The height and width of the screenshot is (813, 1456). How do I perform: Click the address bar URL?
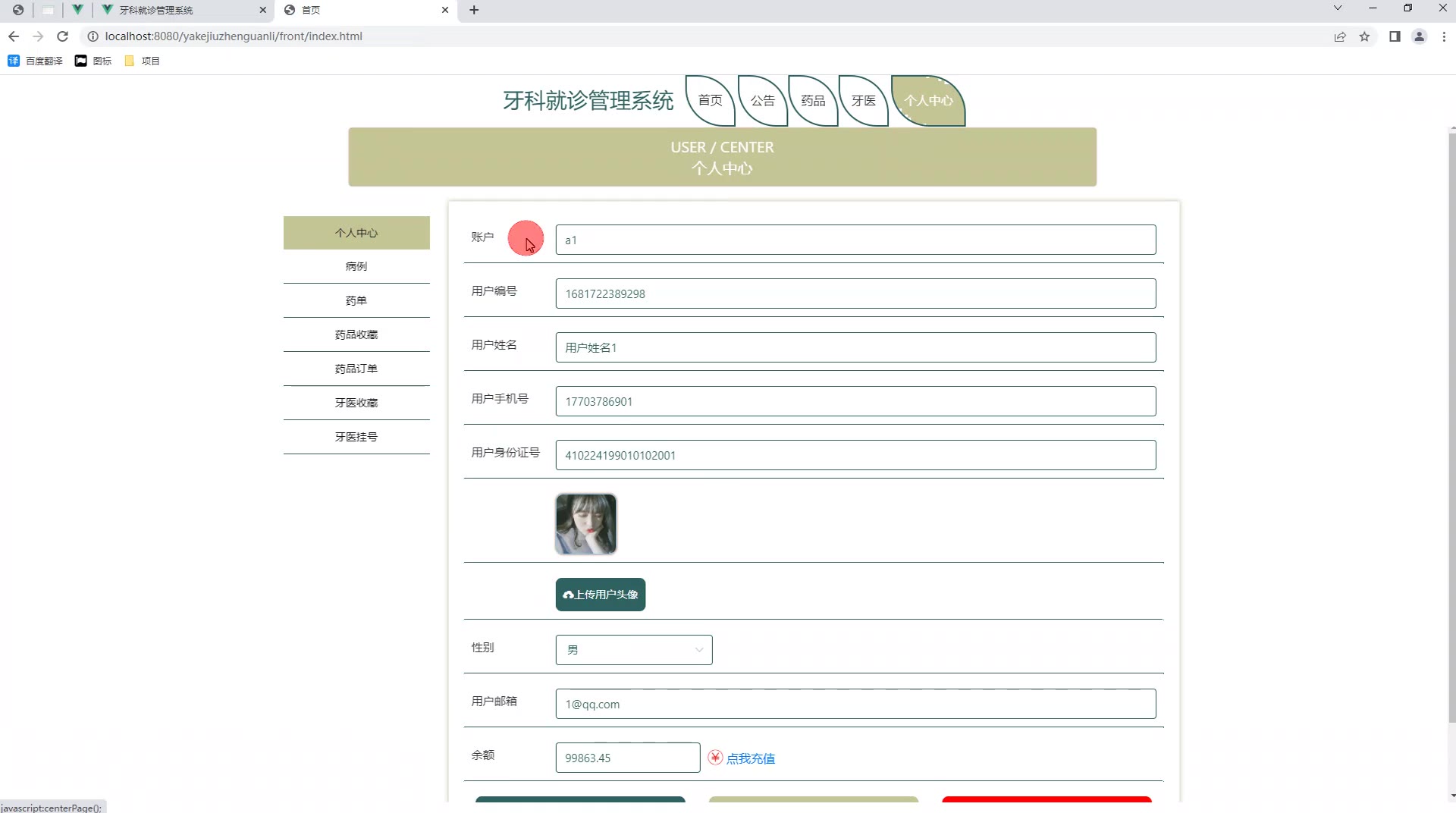[234, 36]
